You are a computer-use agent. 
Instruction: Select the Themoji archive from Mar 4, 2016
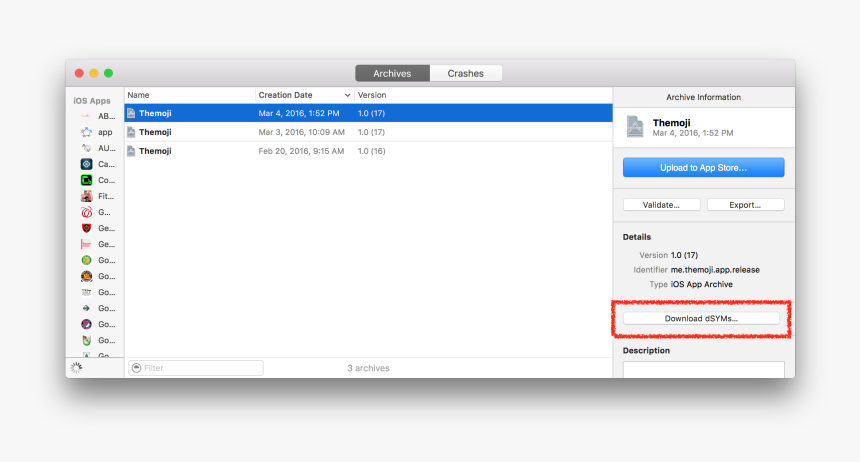(369, 113)
